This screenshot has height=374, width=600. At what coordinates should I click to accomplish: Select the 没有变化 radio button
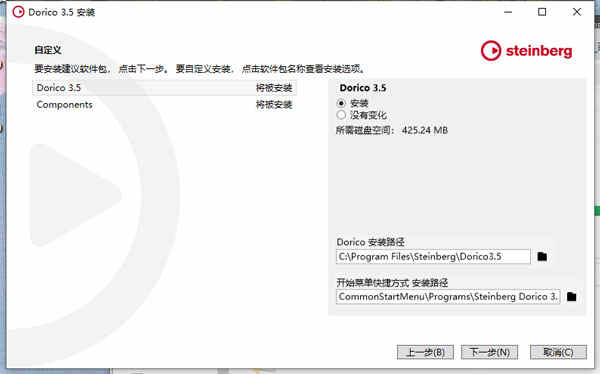[341, 115]
